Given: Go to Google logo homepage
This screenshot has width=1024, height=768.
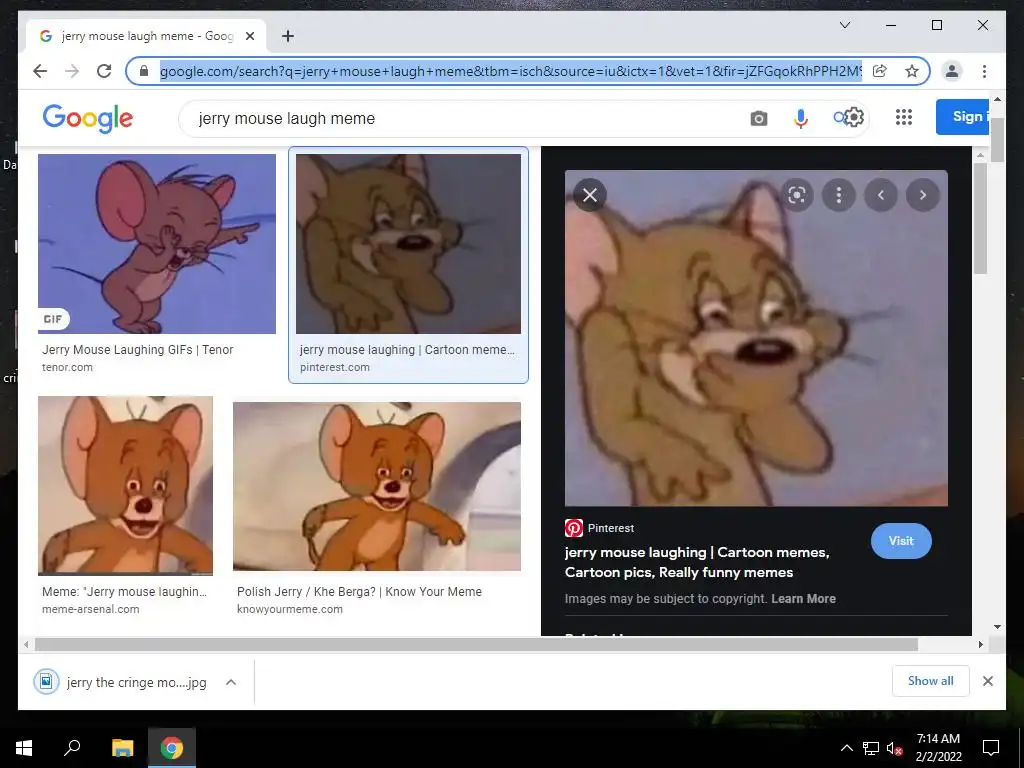Looking at the screenshot, I should [x=88, y=118].
